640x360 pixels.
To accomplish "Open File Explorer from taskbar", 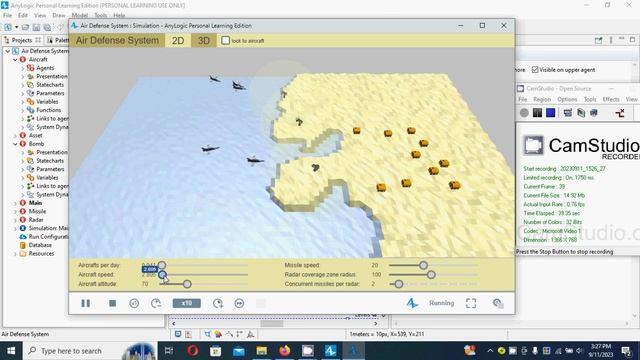I will tap(262, 351).
